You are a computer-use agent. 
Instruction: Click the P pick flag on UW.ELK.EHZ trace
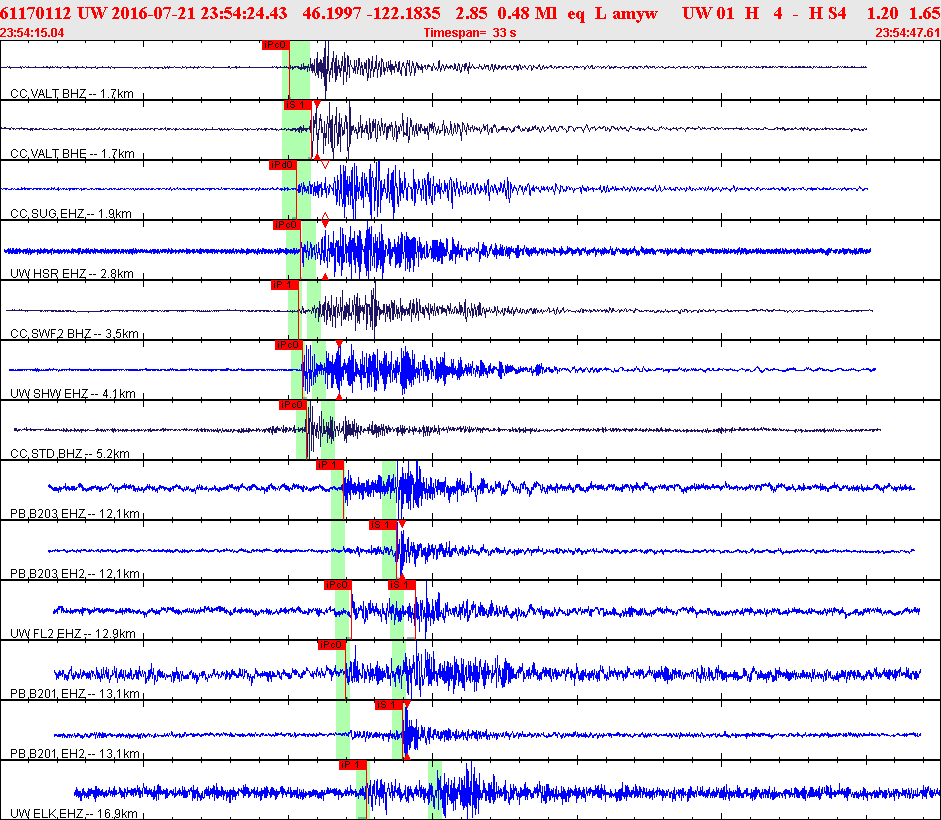pyautogui.click(x=351, y=765)
